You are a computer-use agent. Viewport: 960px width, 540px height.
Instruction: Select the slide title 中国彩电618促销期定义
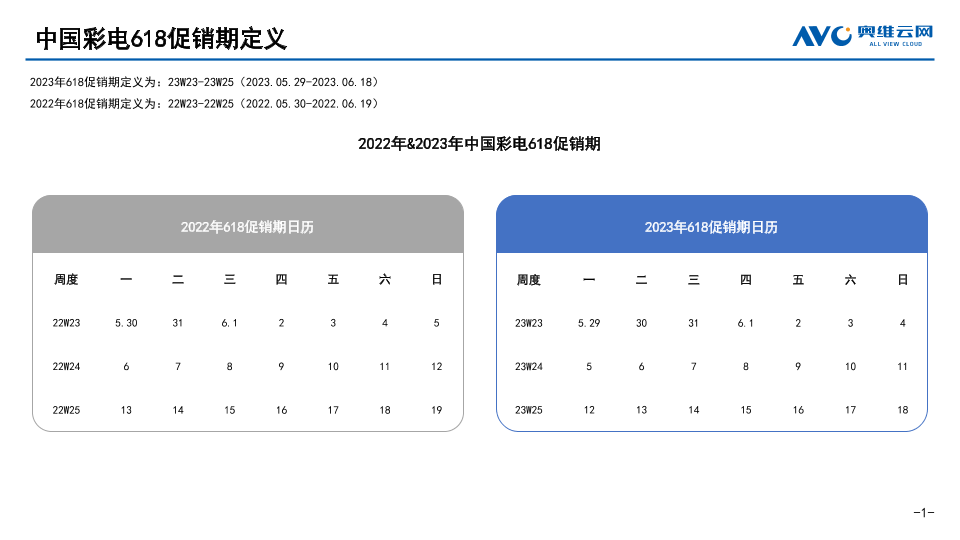point(161,39)
